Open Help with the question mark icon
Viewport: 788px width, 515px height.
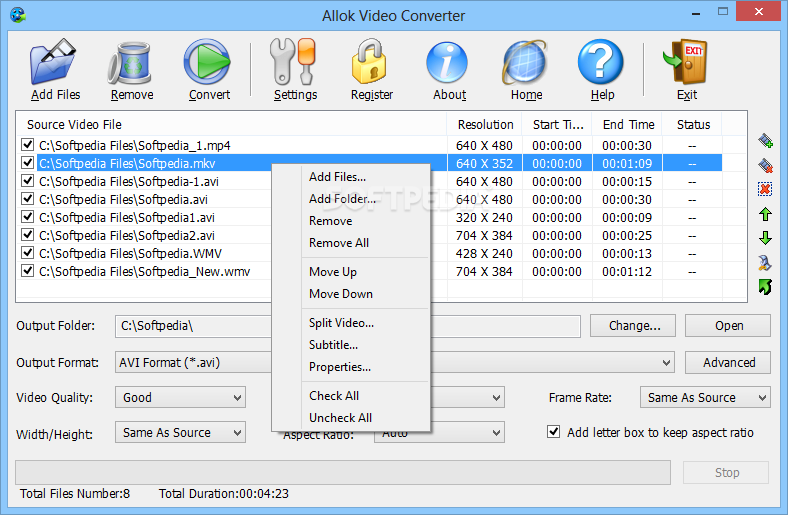[x=601, y=62]
